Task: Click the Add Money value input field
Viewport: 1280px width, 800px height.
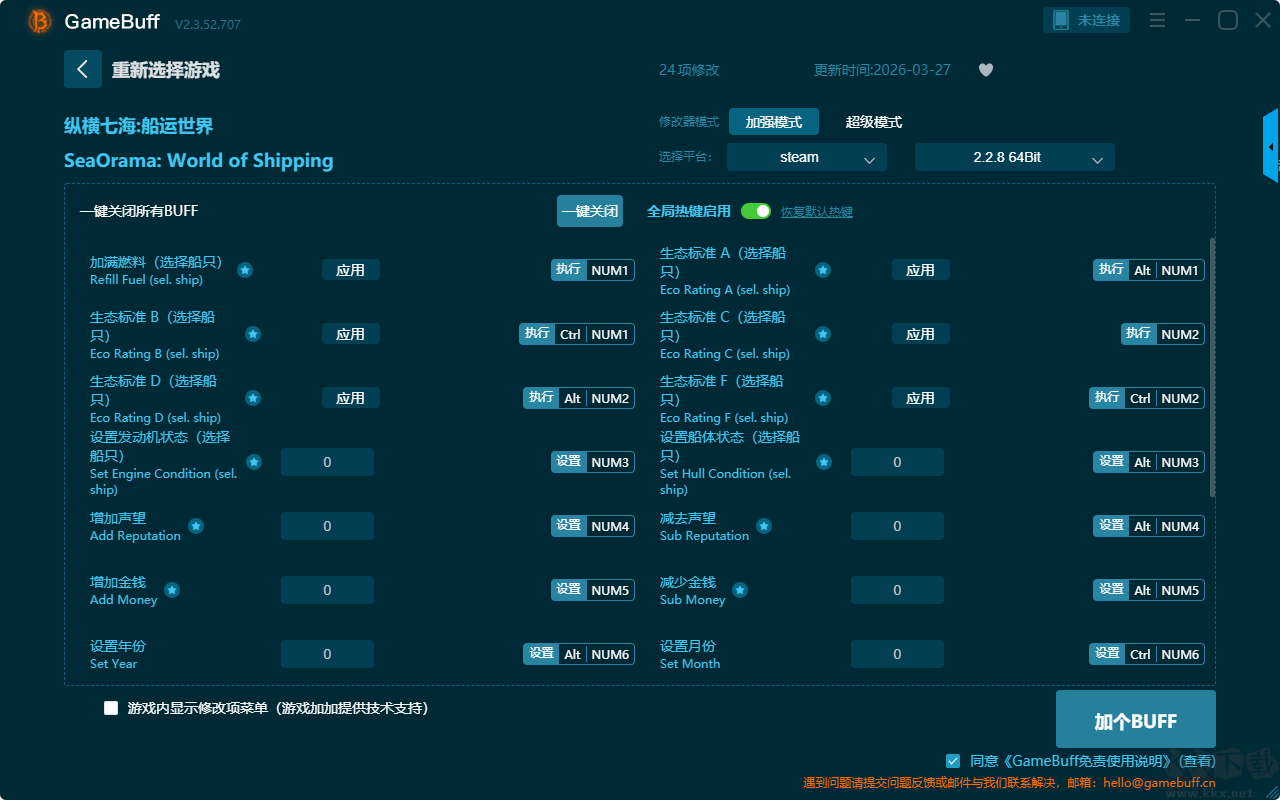Action: (x=327, y=590)
